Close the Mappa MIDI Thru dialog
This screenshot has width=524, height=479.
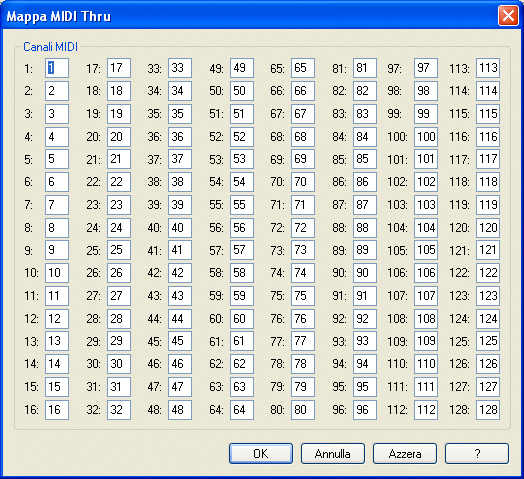click(508, 15)
